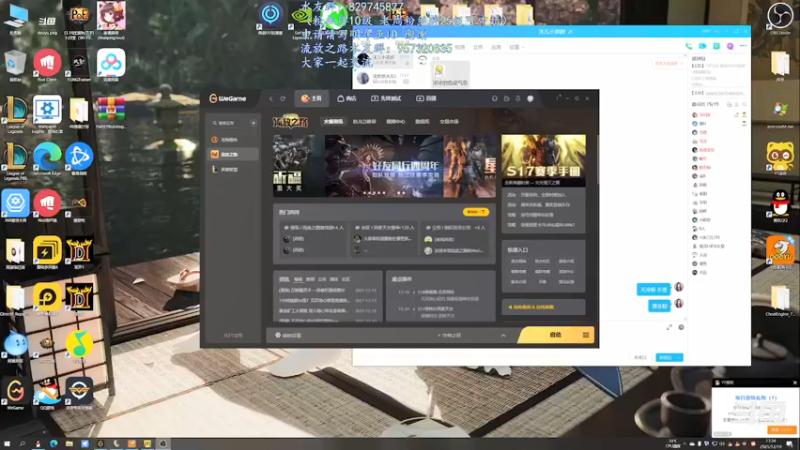Click the folder icon in WeGame header
Screen dimensions: 800x450
coord(507,98)
